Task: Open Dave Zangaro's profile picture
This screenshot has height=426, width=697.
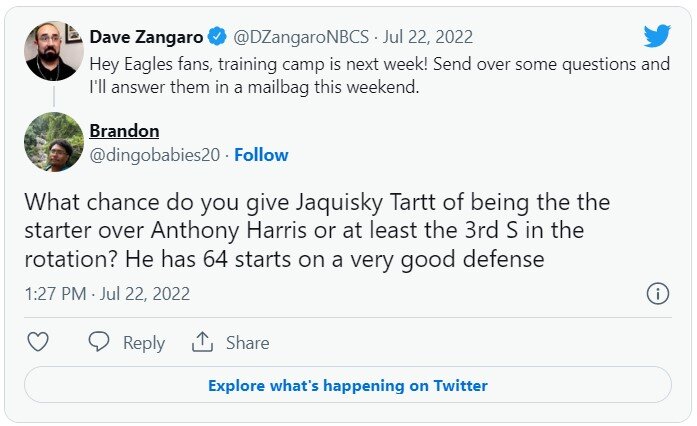Action: point(54,50)
